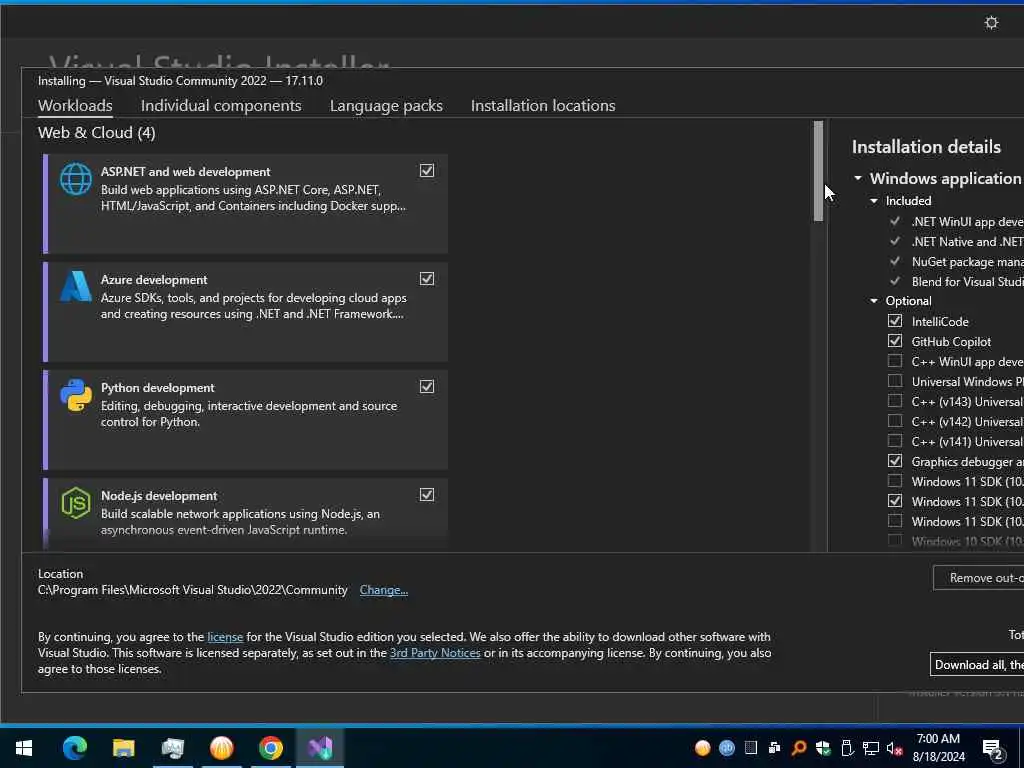This screenshot has width=1024, height=768.
Task: Check the Universal Windows Platform option
Action: pyautogui.click(x=895, y=381)
